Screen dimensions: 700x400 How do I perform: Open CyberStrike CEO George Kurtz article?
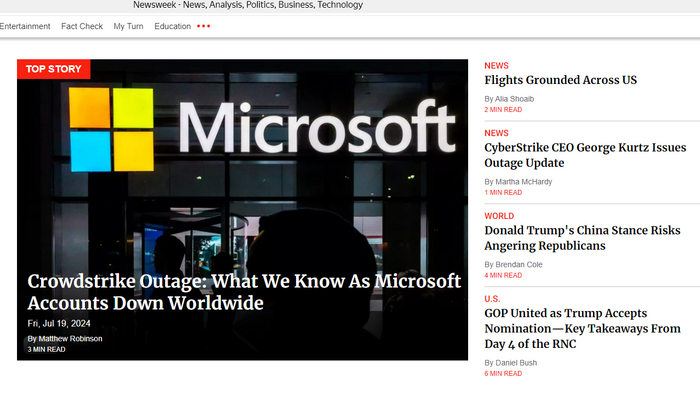(585, 155)
